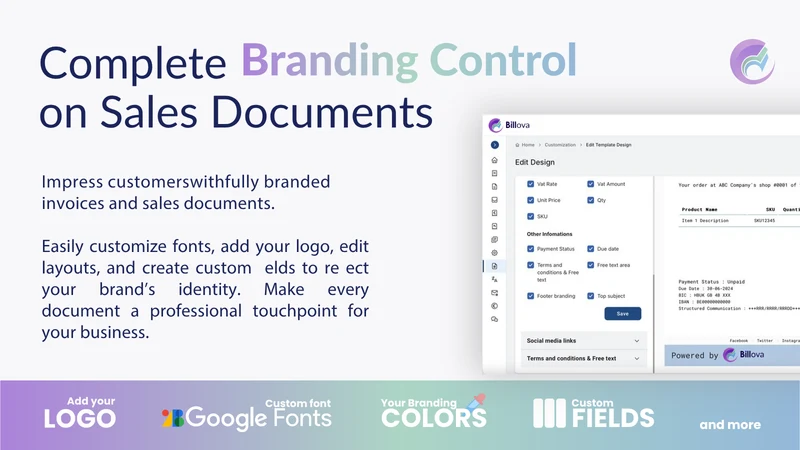Click the Google Fonts logo icon
Image resolution: width=800 pixels, height=450 pixels.
[x=173, y=418]
